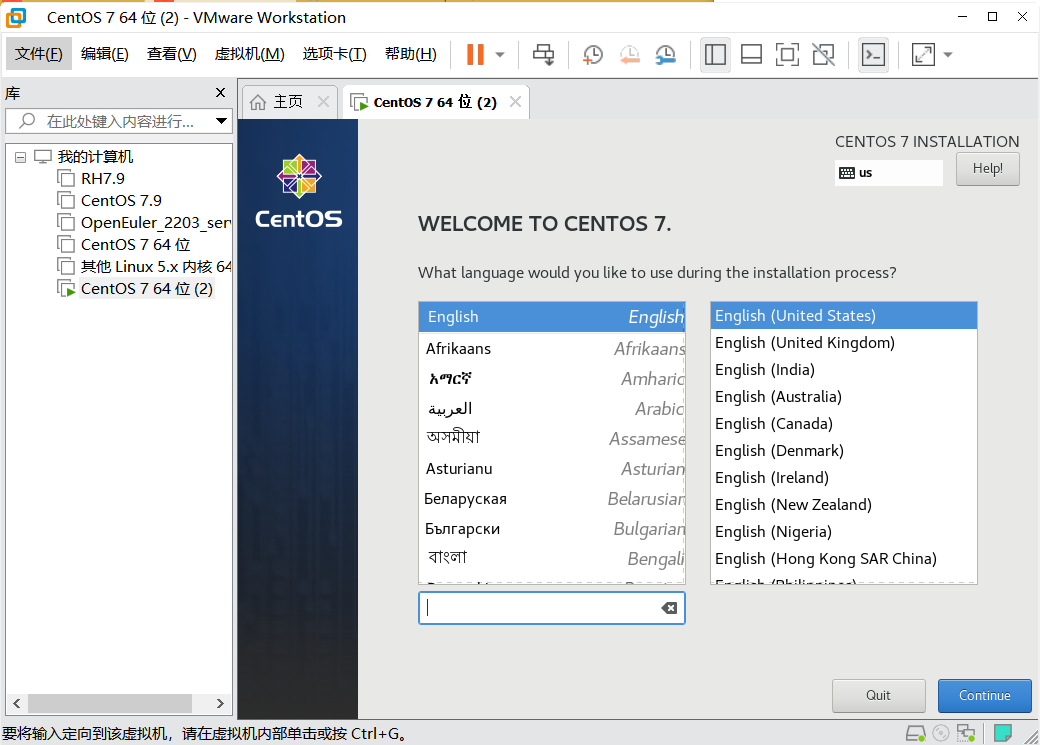Close the CentOS 7 64 位 (2) tab
Screen dimensions: 1040x745
[x=515, y=102]
